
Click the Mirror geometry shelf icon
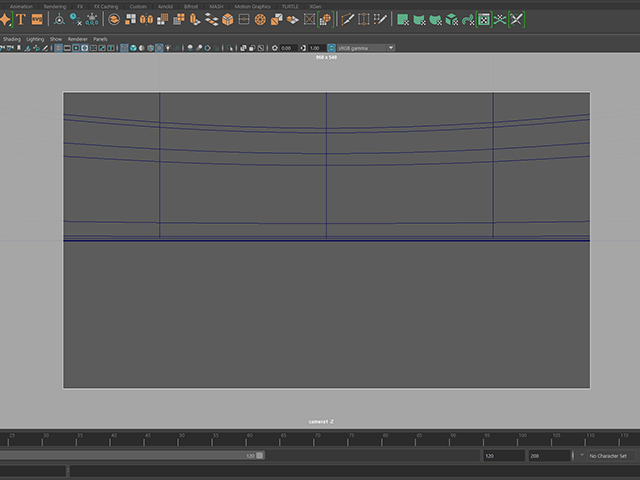point(146,19)
